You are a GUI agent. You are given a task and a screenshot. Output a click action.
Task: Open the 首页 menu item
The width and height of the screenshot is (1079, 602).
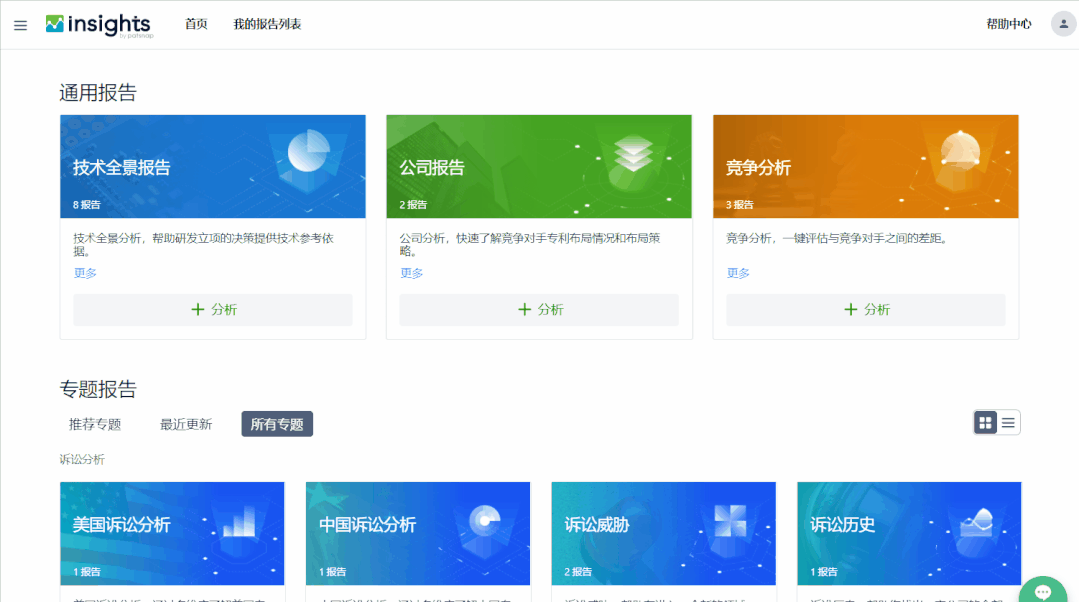[x=196, y=24]
